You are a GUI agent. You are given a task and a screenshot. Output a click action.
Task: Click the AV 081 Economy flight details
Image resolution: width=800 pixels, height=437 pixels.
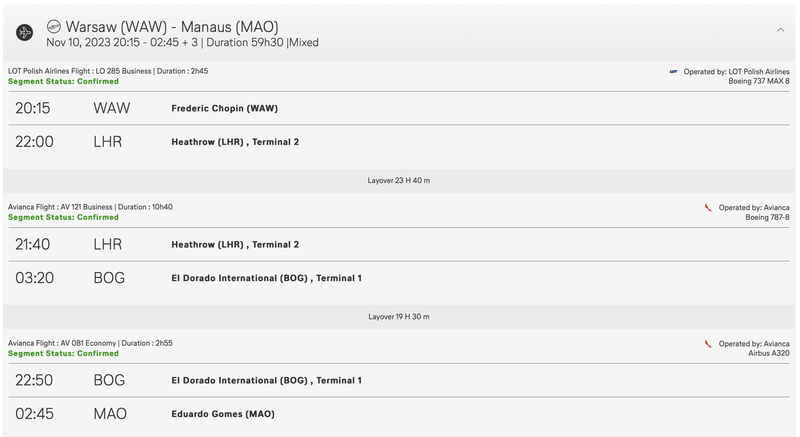coord(90,343)
